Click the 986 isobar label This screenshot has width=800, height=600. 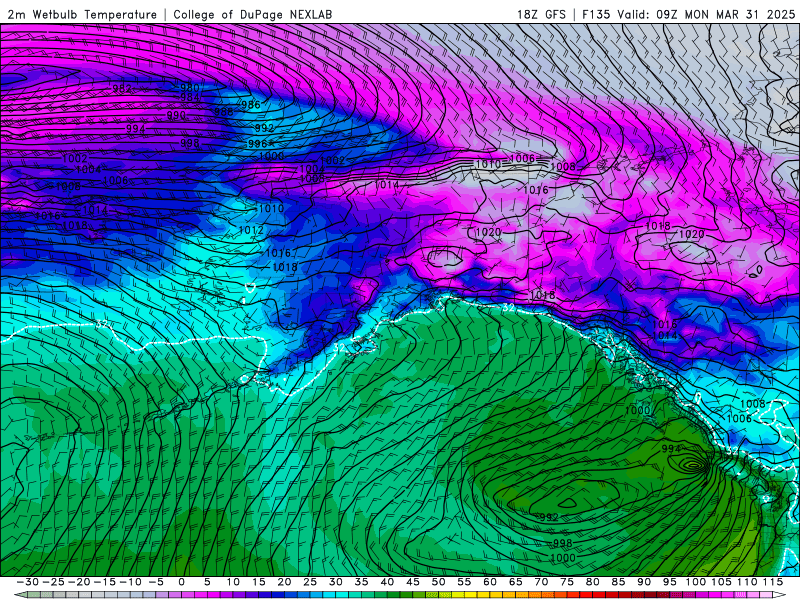click(x=251, y=105)
